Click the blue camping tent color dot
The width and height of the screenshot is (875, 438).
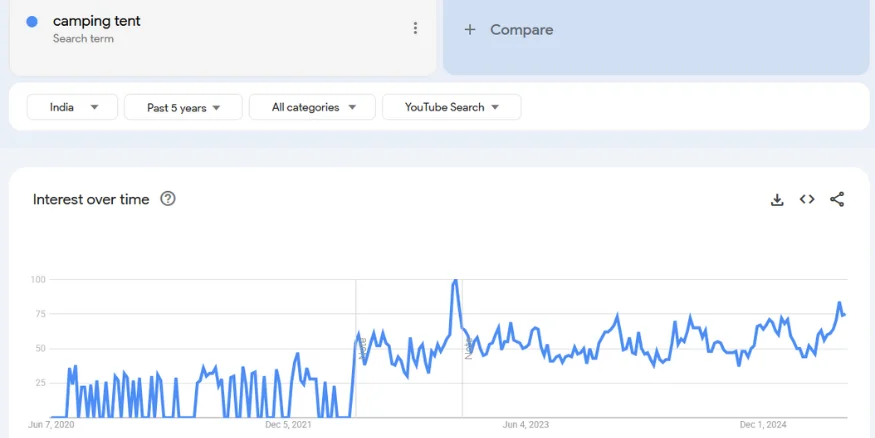33,22
